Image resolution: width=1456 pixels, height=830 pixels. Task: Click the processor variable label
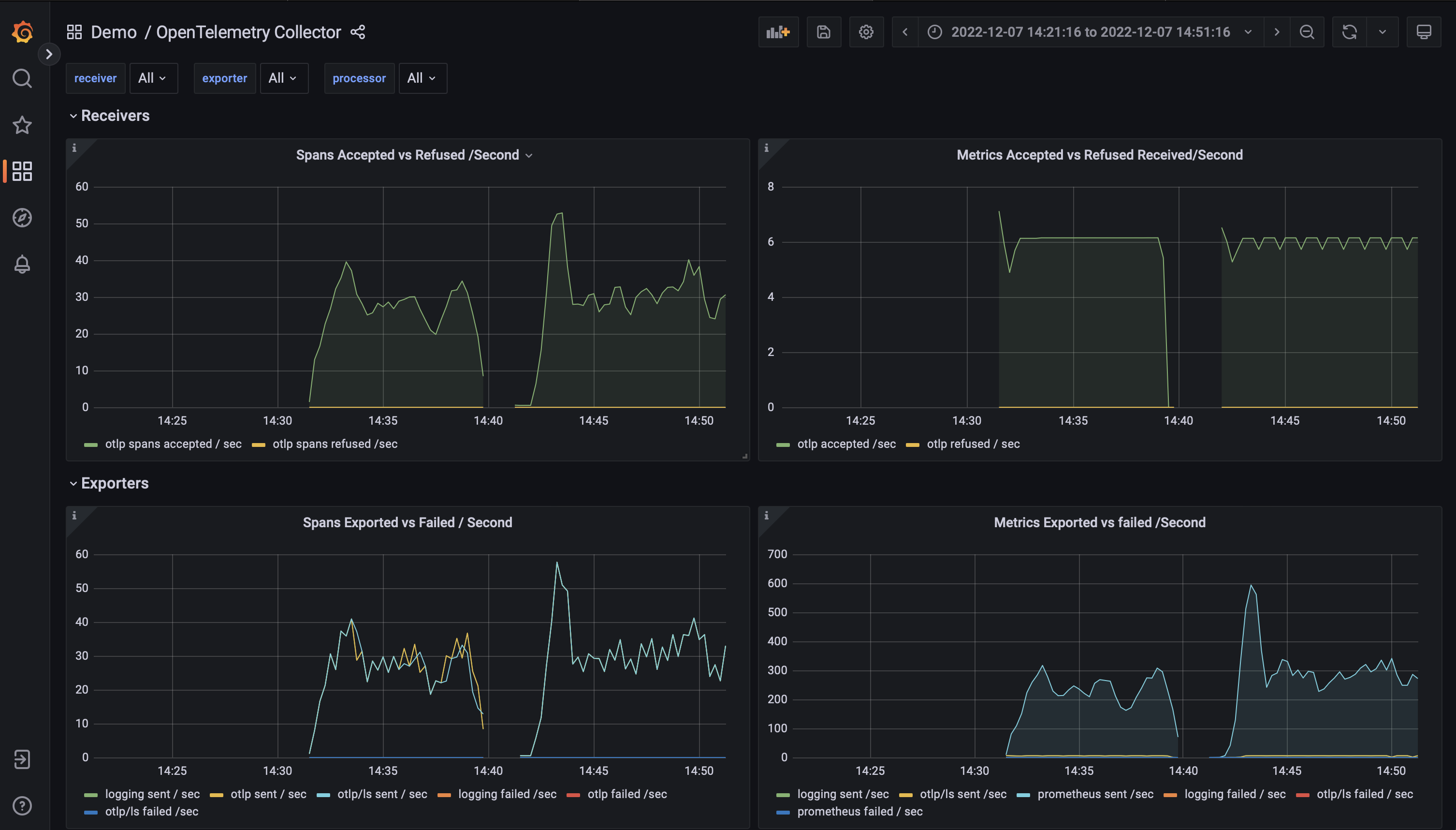(x=359, y=78)
